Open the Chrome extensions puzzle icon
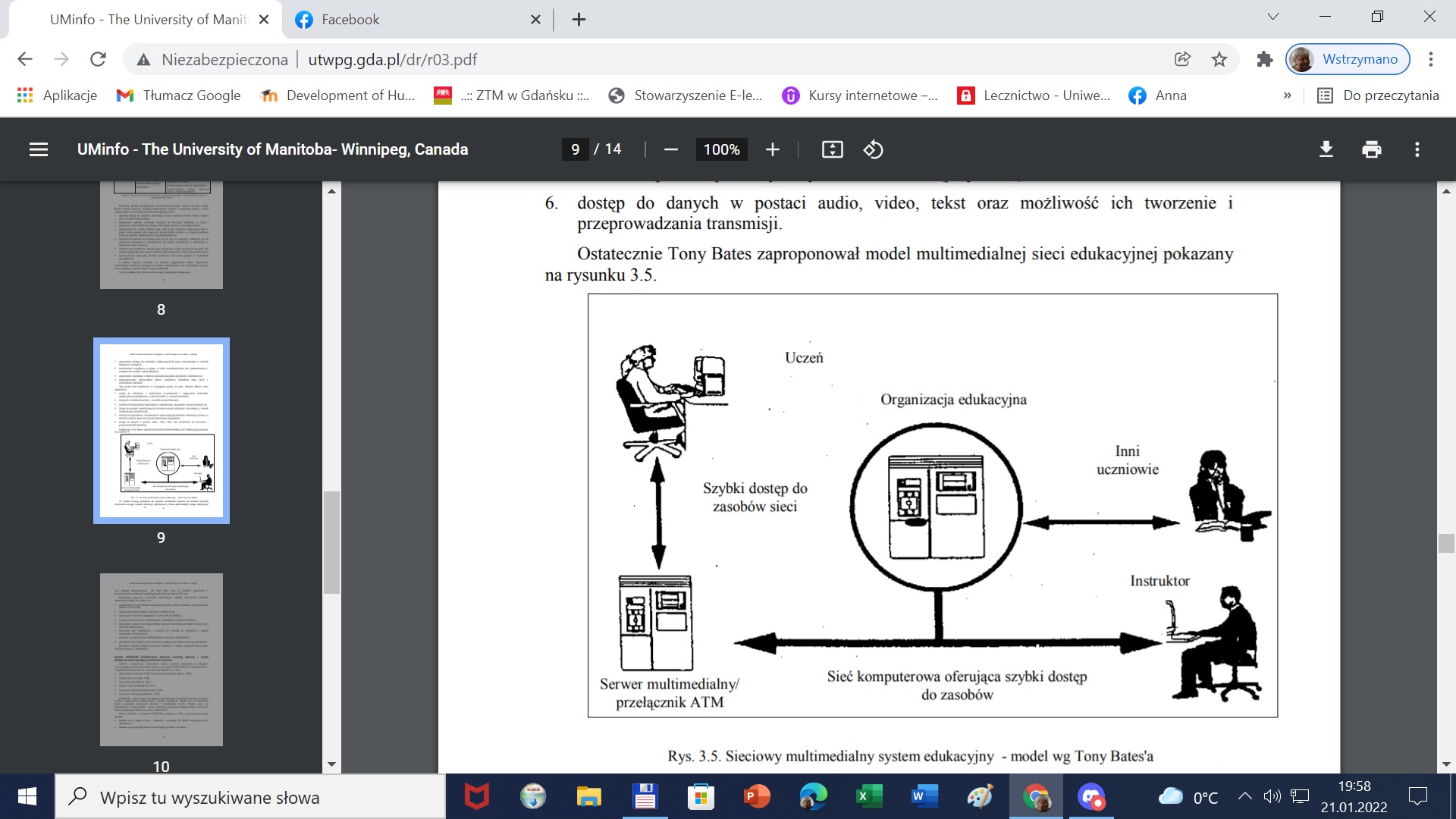 point(1264,59)
